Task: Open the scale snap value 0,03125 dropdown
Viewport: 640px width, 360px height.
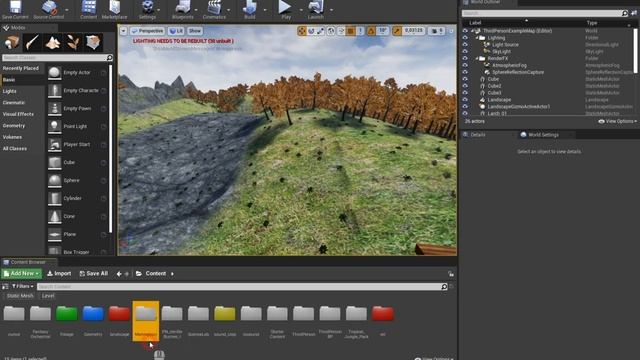Action: point(414,31)
